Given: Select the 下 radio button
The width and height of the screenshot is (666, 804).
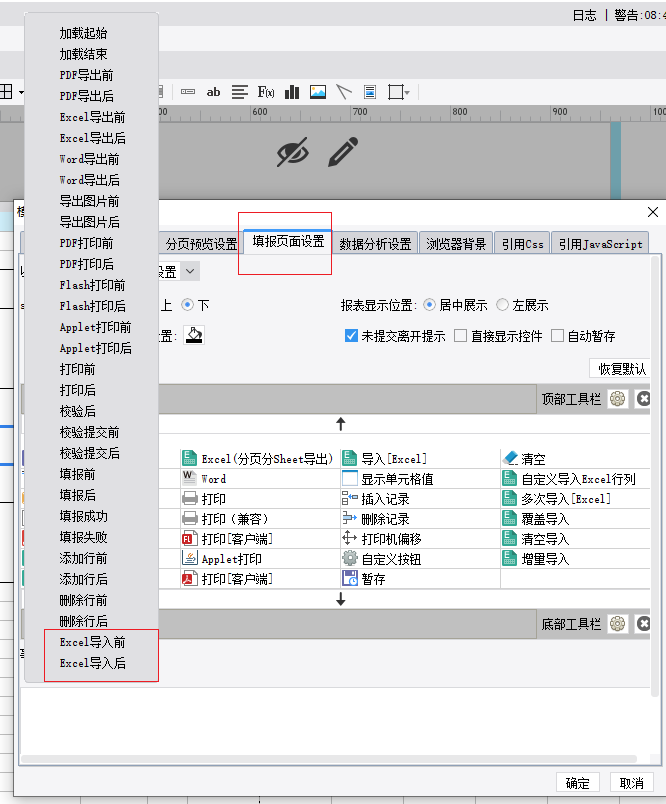Looking at the screenshot, I should click(x=188, y=305).
